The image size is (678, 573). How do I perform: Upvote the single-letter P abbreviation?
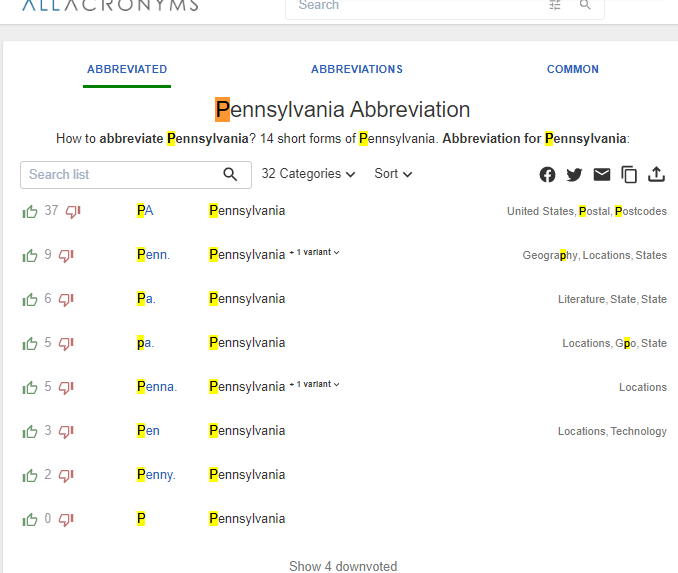(x=30, y=519)
